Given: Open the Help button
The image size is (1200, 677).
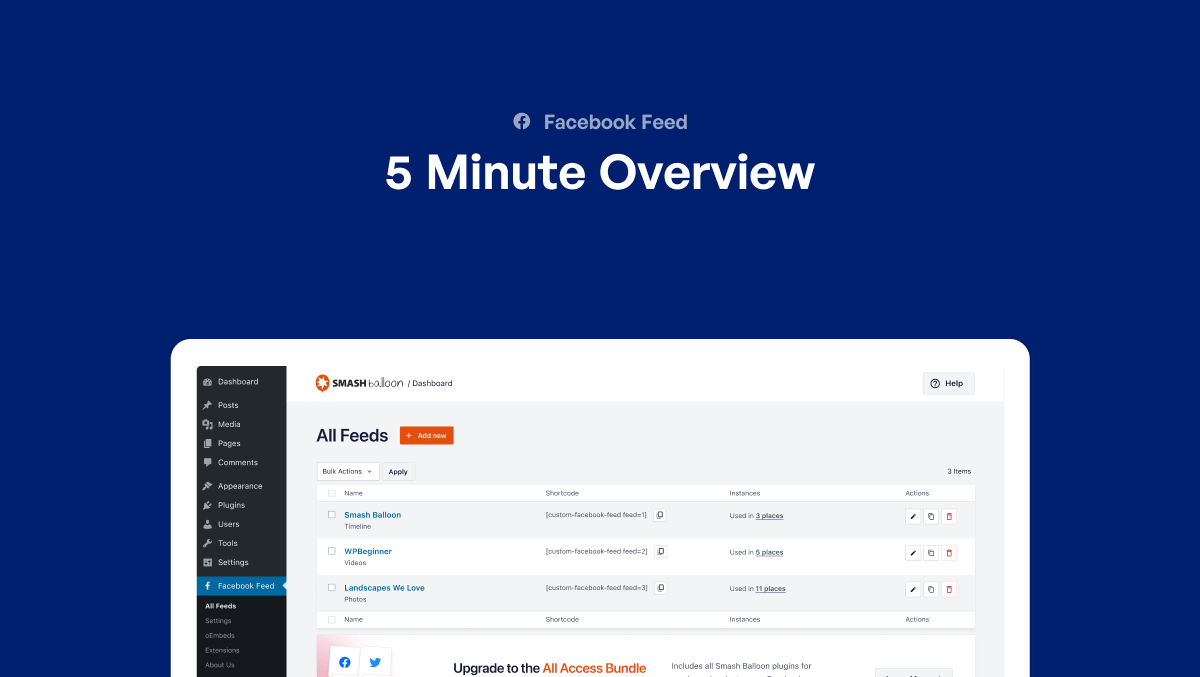Looking at the screenshot, I should click(x=947, y=383).
